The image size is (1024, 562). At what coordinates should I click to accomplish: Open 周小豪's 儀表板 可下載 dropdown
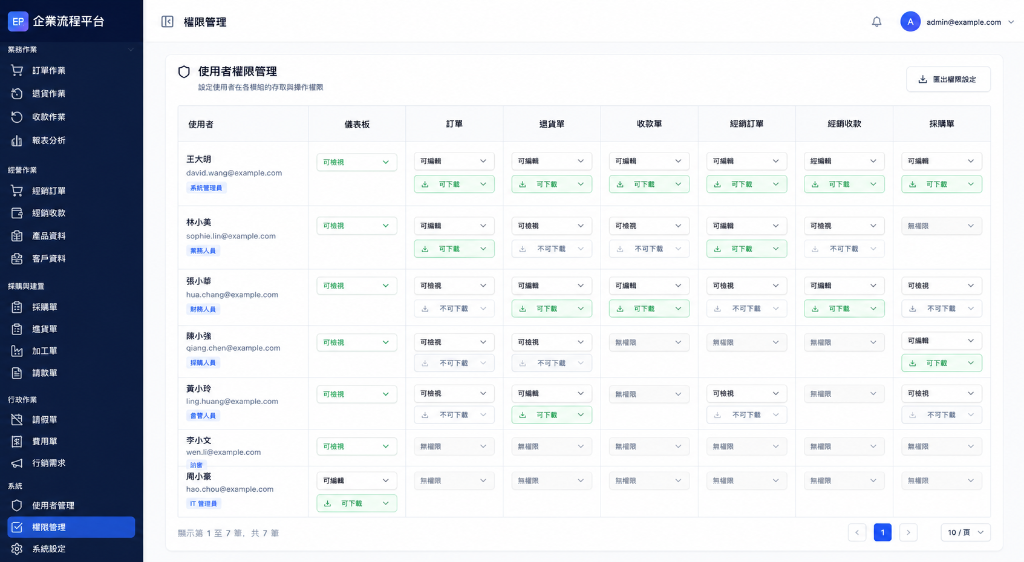pyautogui.click(x=357, y=503)
